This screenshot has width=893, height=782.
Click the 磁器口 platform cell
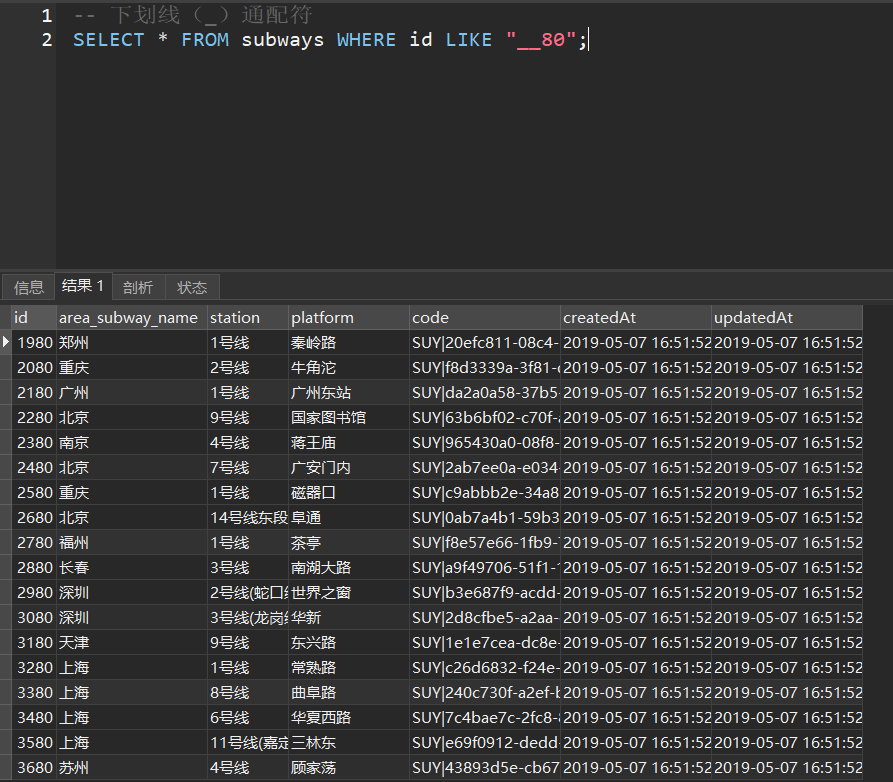click(x=349, y=493)
